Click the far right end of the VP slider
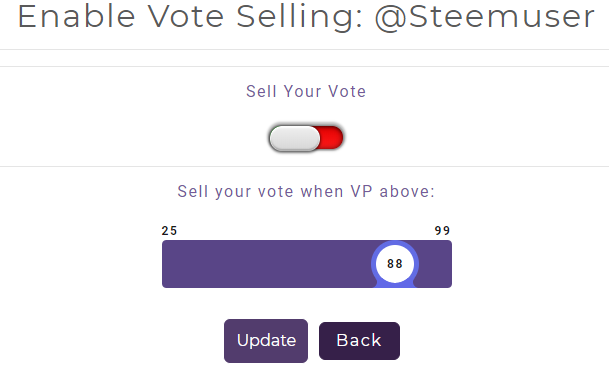Image resolution: width=609 pixels, height=388 pixels. point(449,264)
